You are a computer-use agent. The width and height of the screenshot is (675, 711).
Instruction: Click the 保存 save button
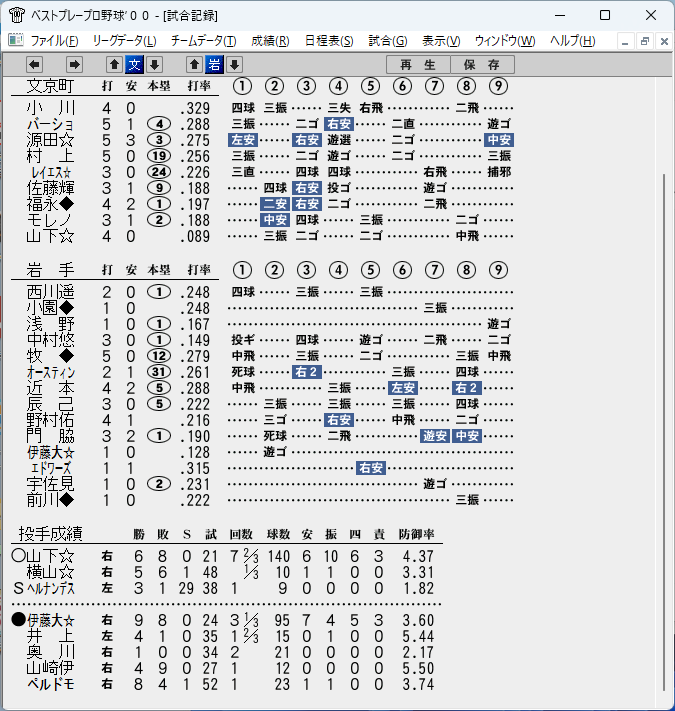point(482,65)
